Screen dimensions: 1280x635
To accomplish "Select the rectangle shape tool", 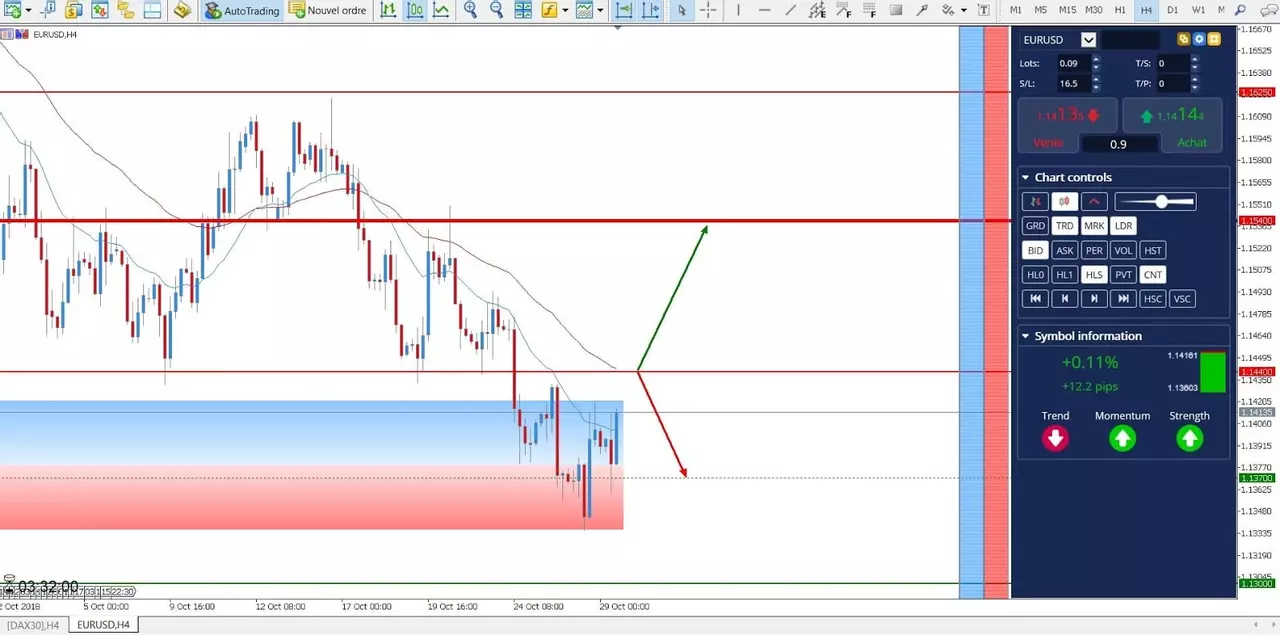I will (896, 10).
